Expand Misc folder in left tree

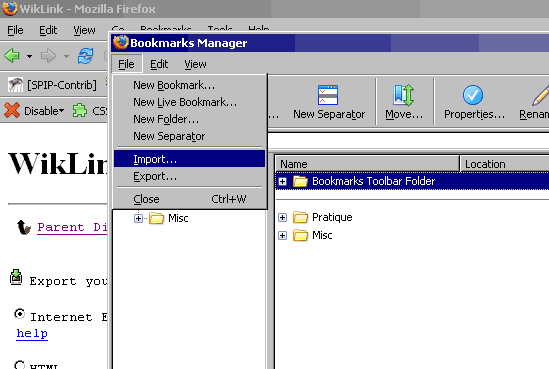coord(138,218)
